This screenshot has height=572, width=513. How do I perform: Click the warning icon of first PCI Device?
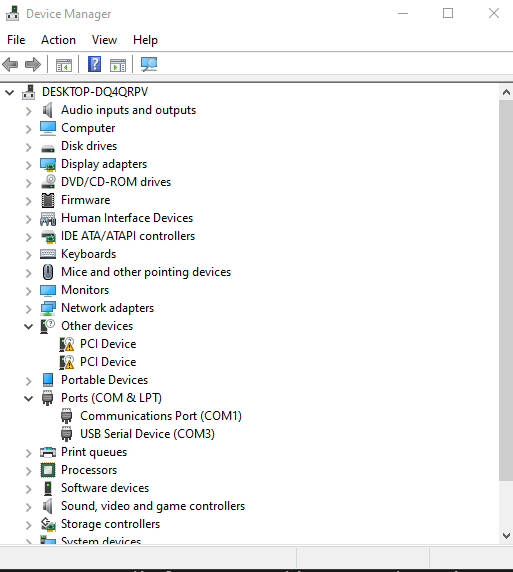tap(67, 344)
